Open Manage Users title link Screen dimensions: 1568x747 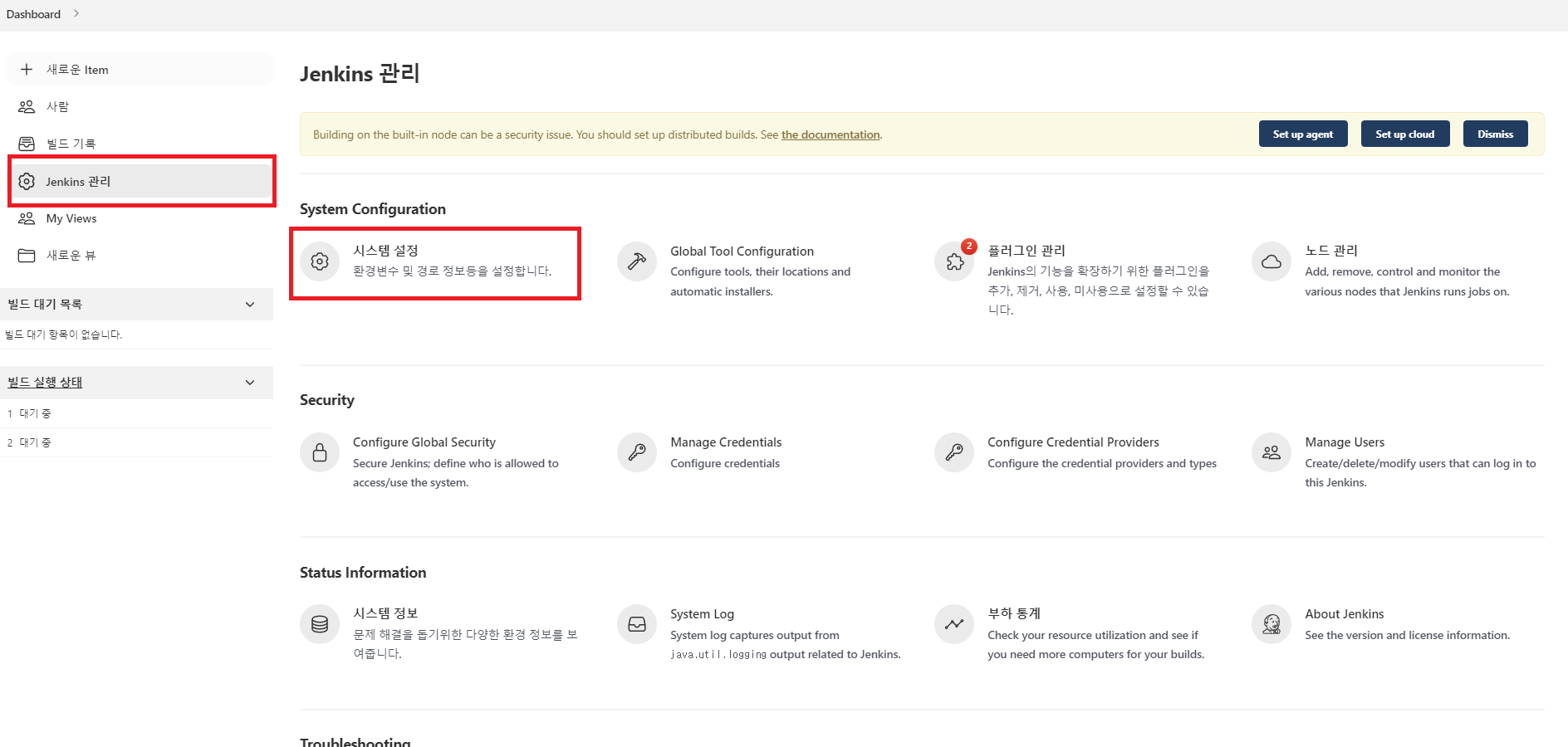click(1345, 442)
